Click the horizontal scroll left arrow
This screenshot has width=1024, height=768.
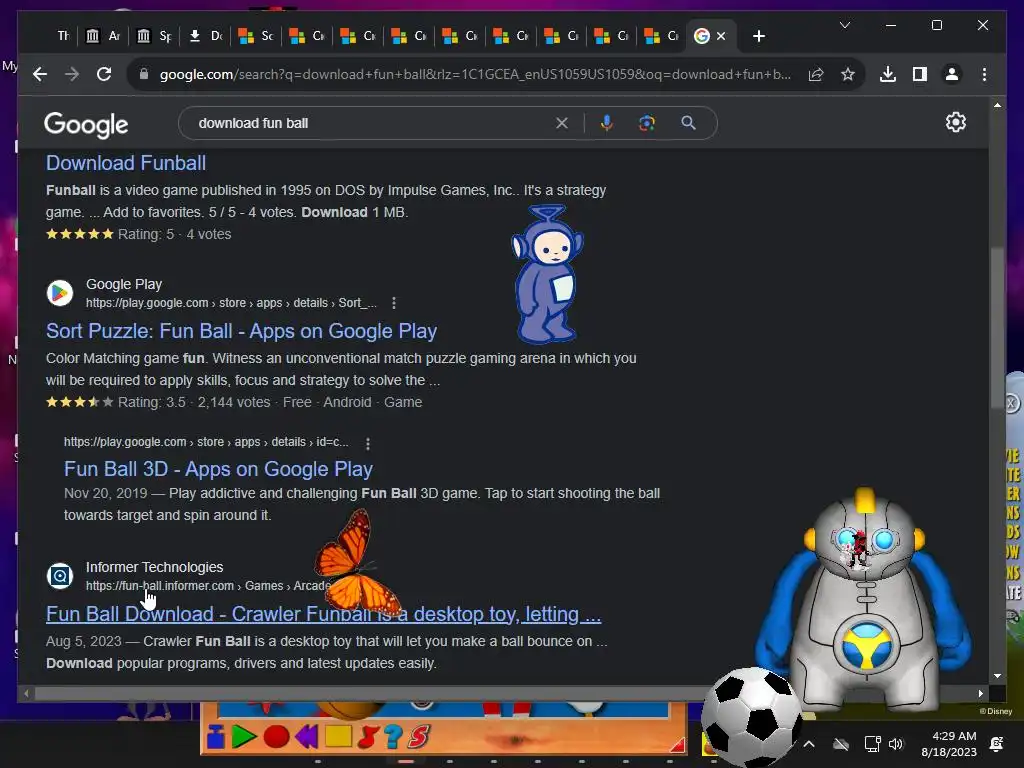[x=26, y=693]
